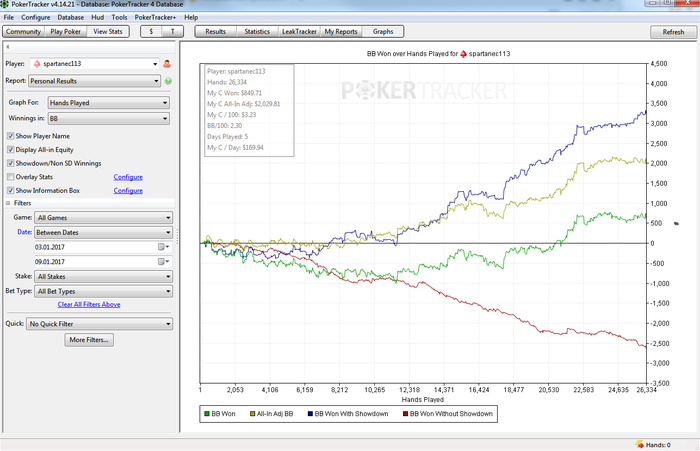This screenshot has width=700, height=451.
Task: Open the Quick filter dropdown
Action: click(x=100, y=324)
